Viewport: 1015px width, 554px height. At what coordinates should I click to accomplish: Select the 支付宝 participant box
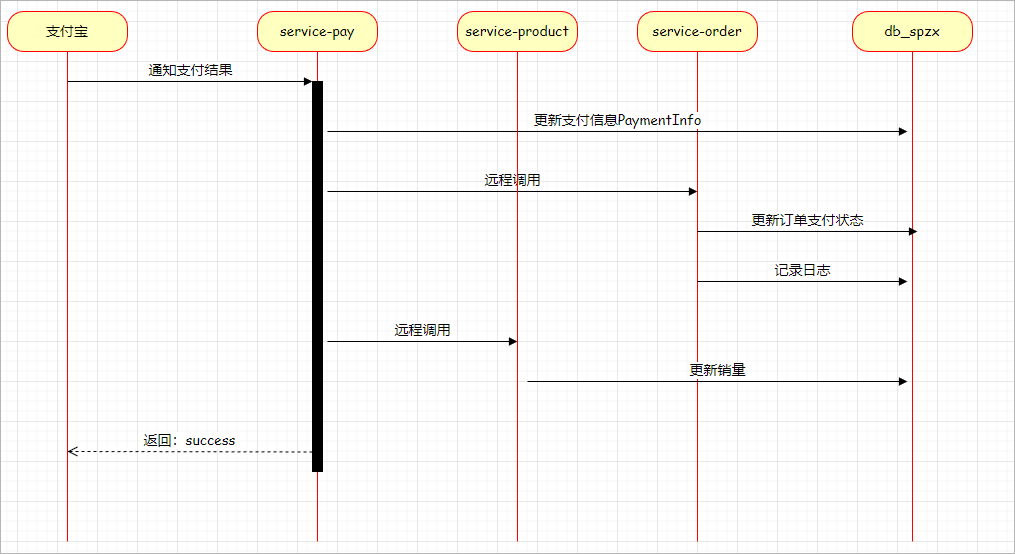[67, 32]
